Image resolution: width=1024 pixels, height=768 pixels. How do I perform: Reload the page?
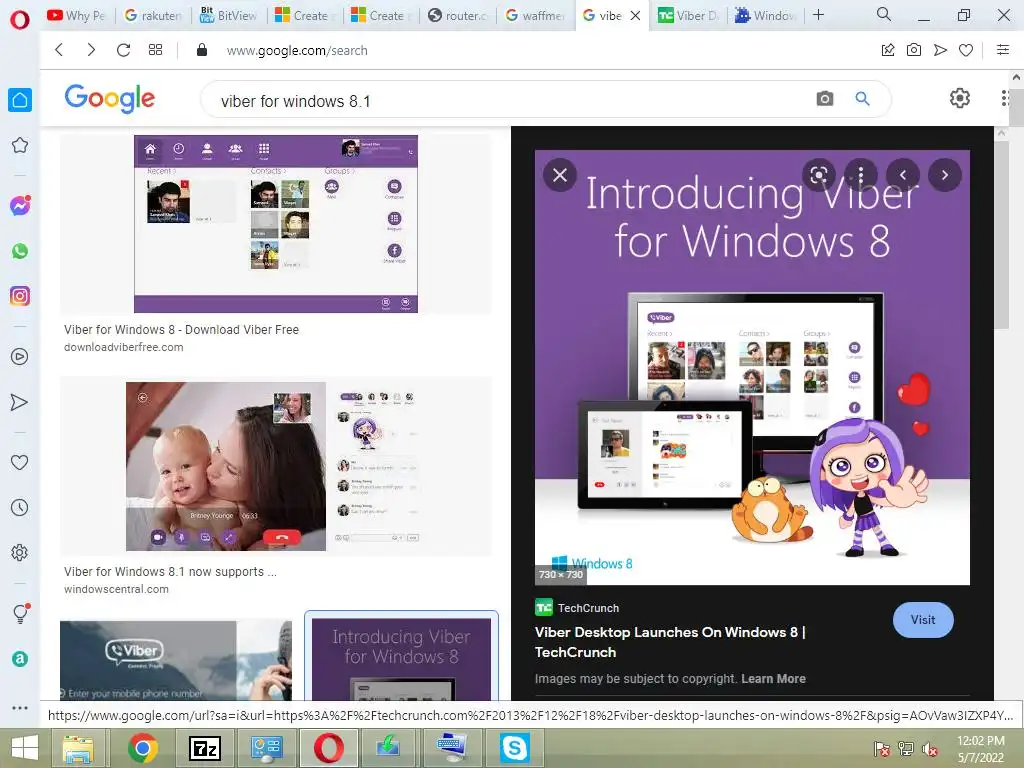pyautogui.click(x=123, y=50)
